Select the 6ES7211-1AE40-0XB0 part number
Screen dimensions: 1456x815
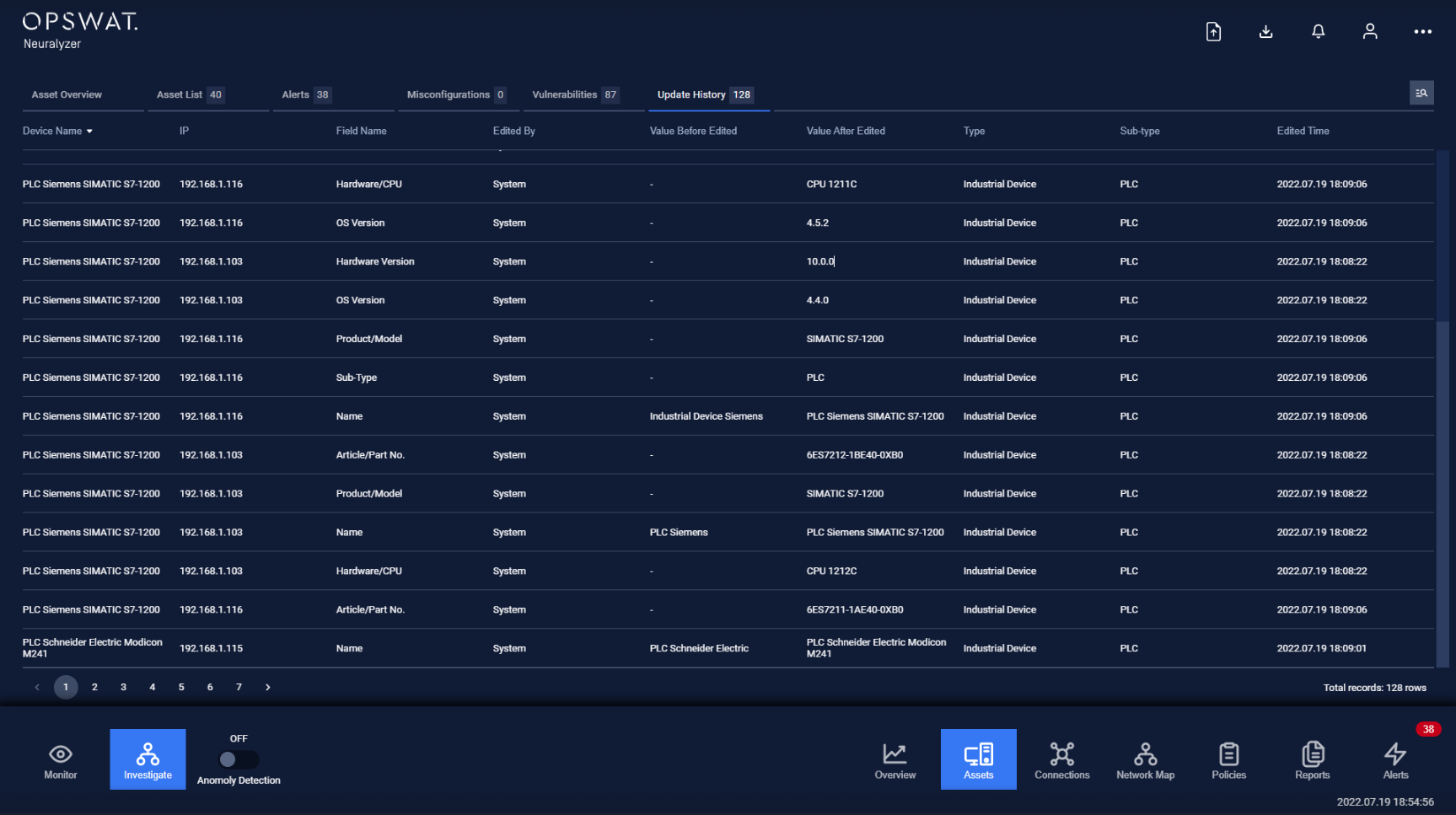point(854,609)
